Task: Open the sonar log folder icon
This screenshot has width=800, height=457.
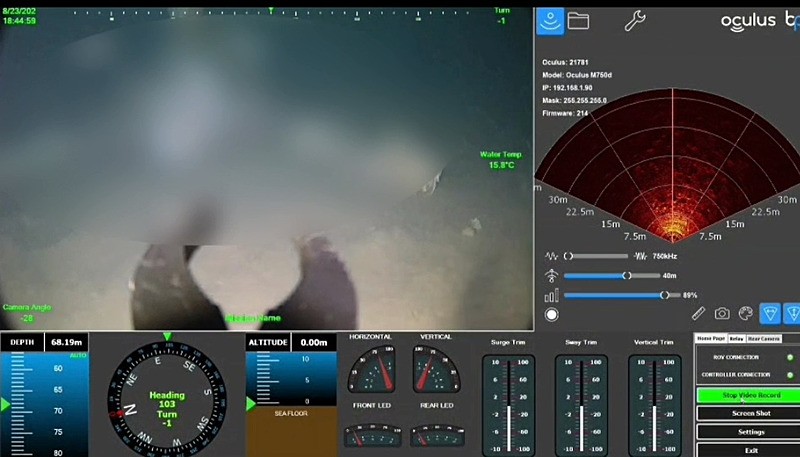Action: point(578,20)
